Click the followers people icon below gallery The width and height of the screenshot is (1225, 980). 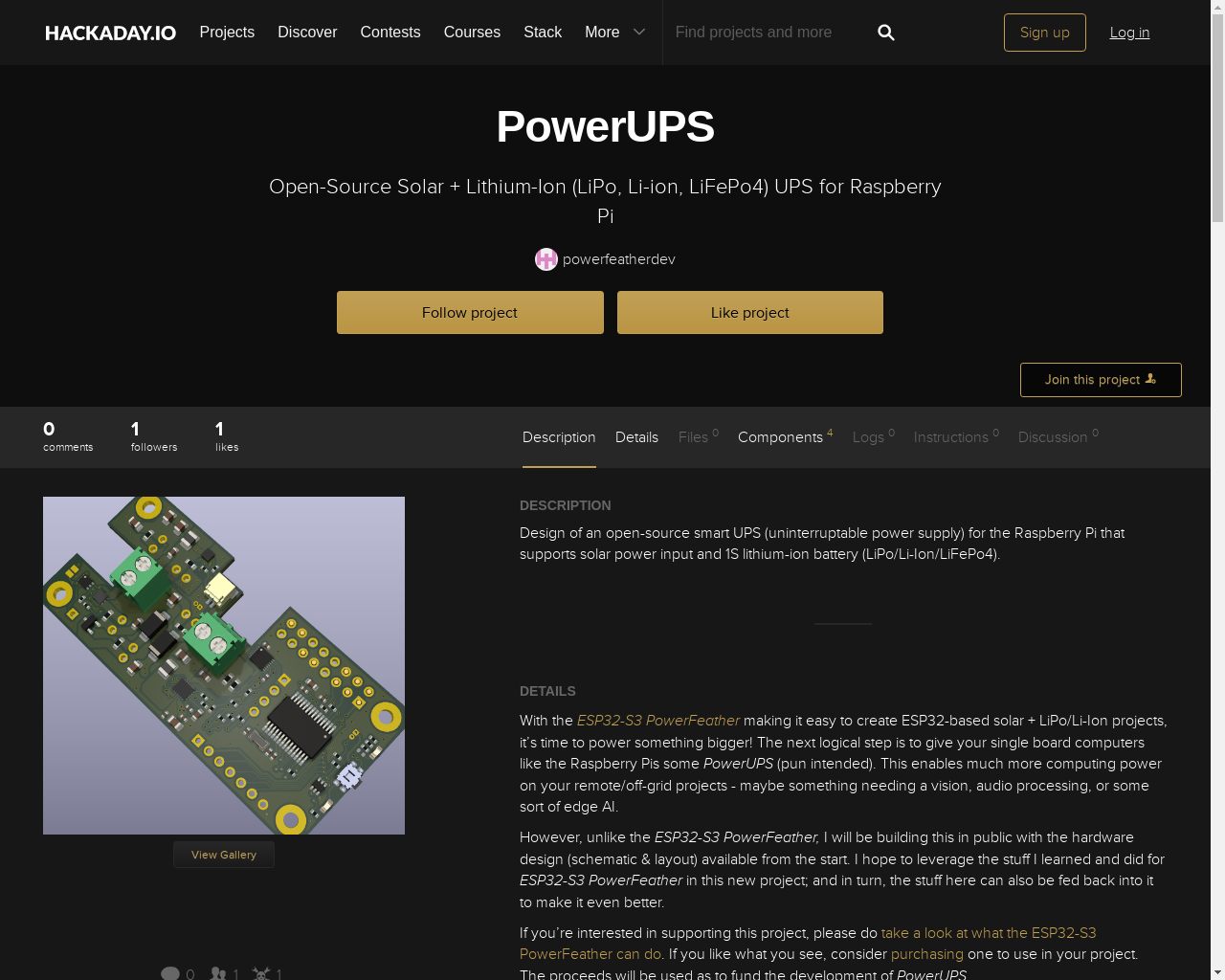[x=218, y=973]
